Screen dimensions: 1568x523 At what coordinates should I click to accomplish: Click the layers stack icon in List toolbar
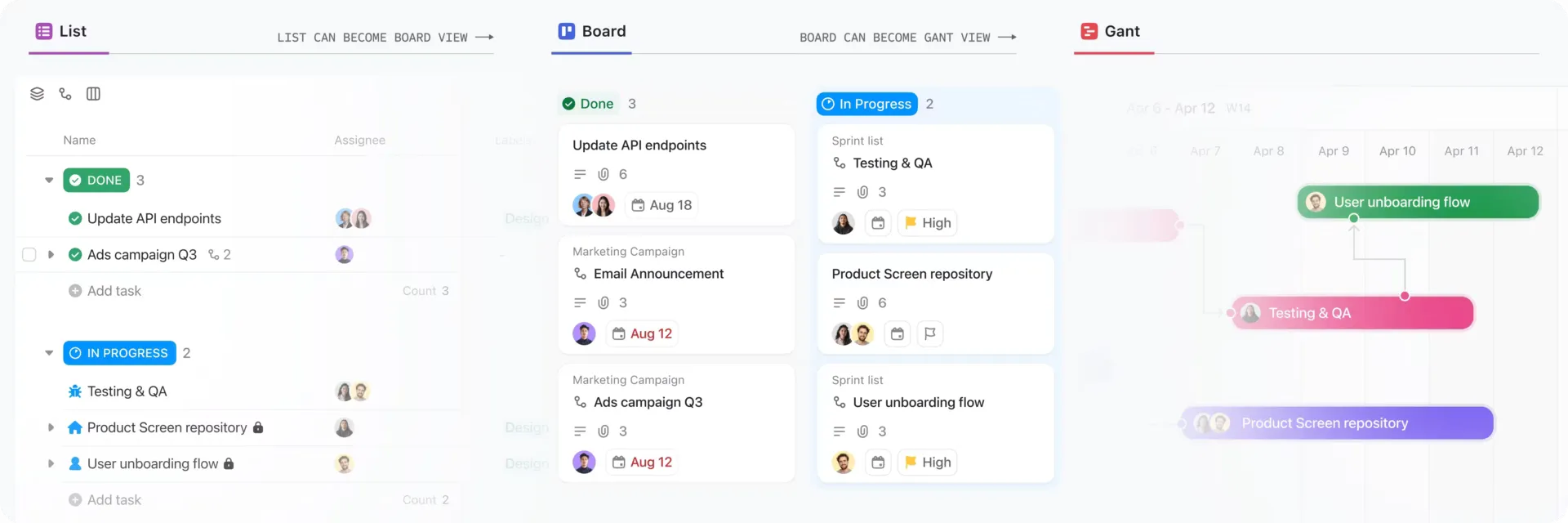click(37, 94)
